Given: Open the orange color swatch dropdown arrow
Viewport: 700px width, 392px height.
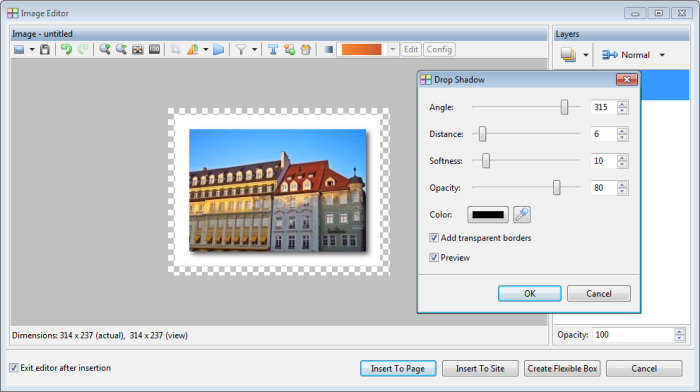Looking at the screenshot, I should coord(392,50).
